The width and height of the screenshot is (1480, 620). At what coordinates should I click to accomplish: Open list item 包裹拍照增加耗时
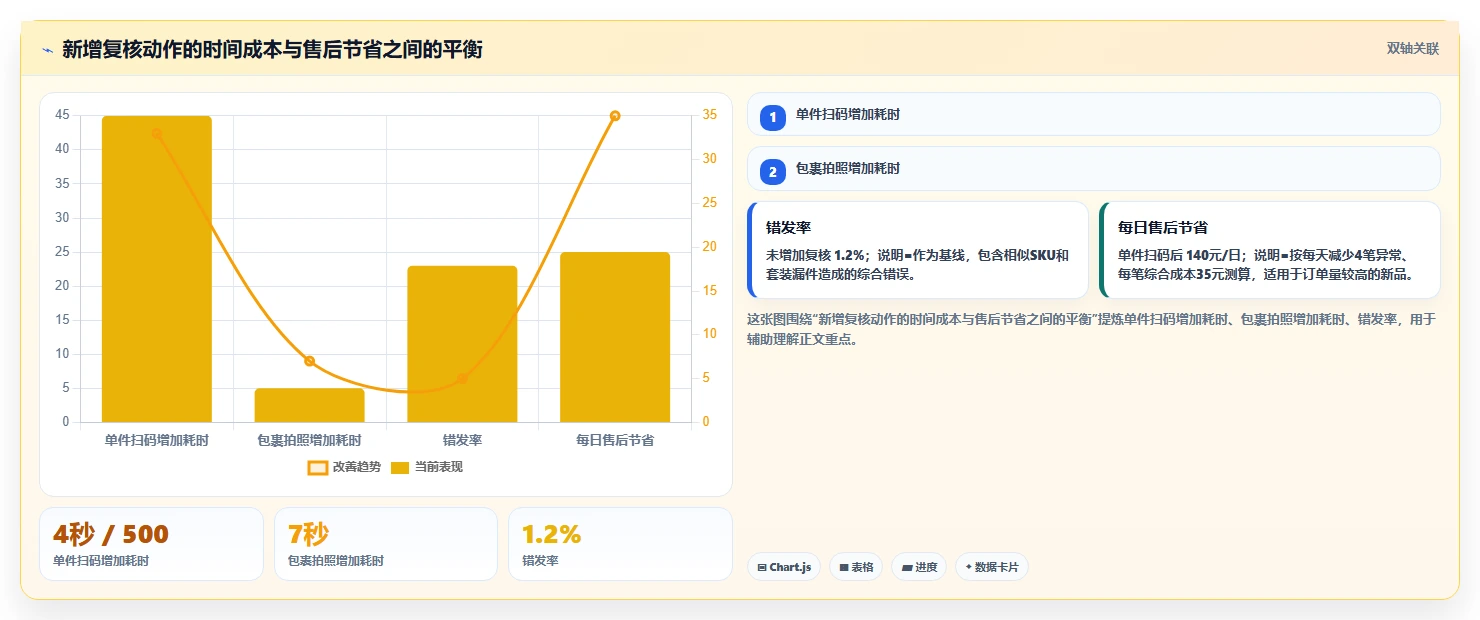click(1094, 168)
